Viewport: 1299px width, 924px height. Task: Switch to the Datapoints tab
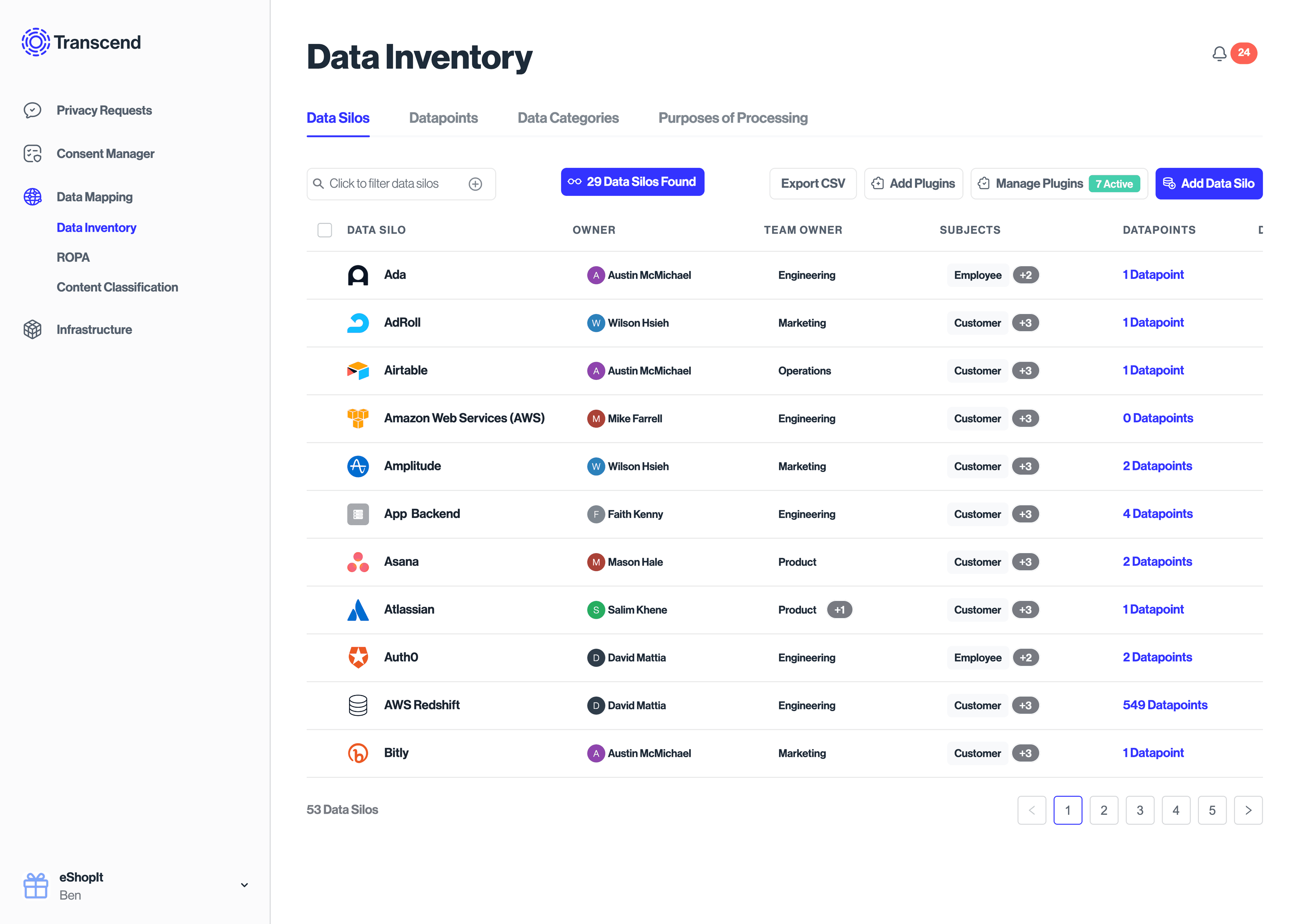(443, 118)
